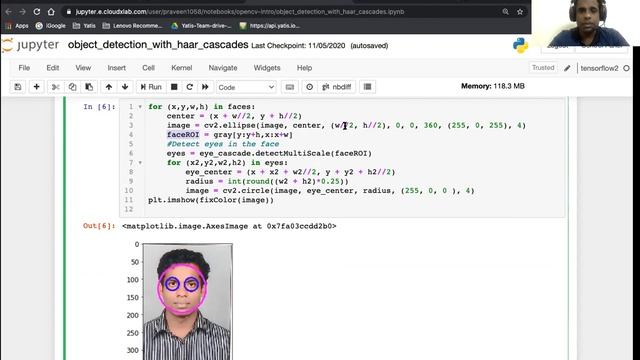The height and width of the screenshot is (360, 640).
Task: Interrupt the kernel with stop icon
Action: [x=174, y=87]
